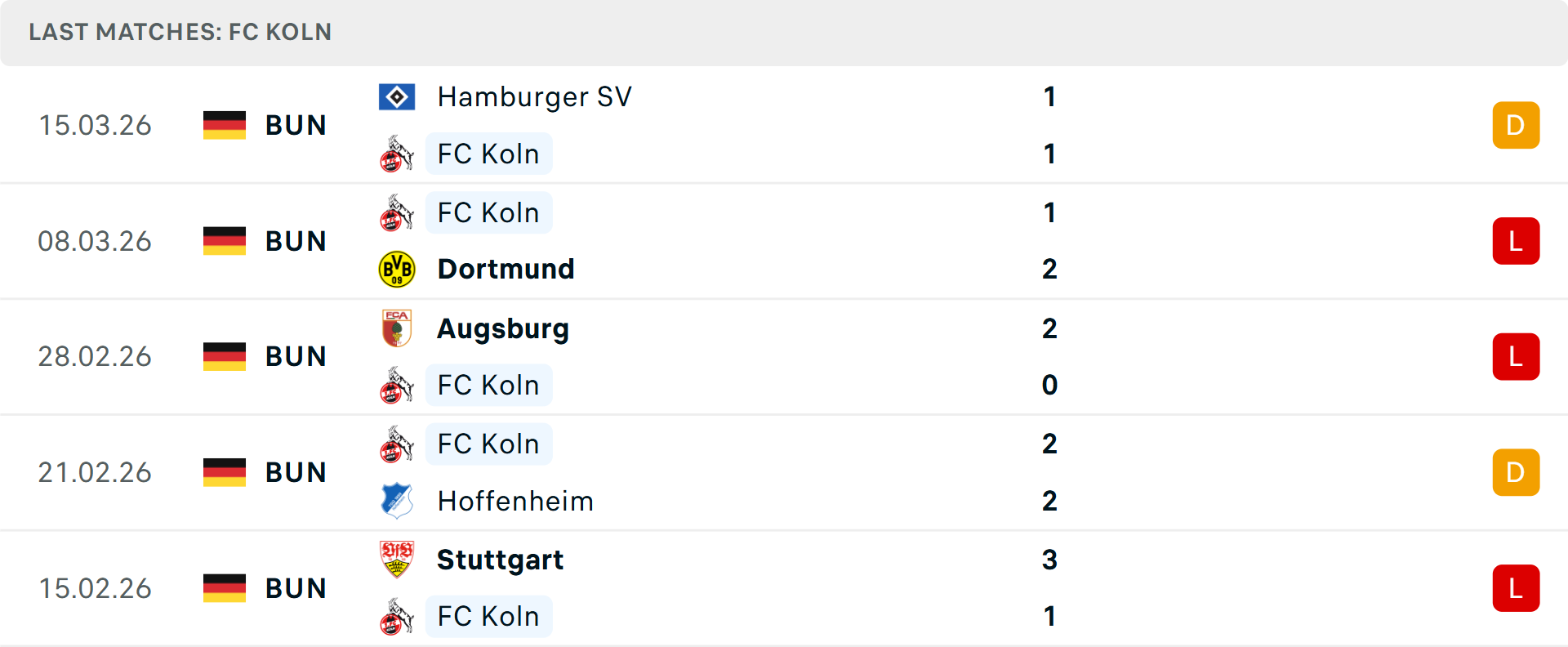Screen dimensions: 1568x647
Task: Click the D result badge for the Hoffenheim match
Action: click(1516, 472)
